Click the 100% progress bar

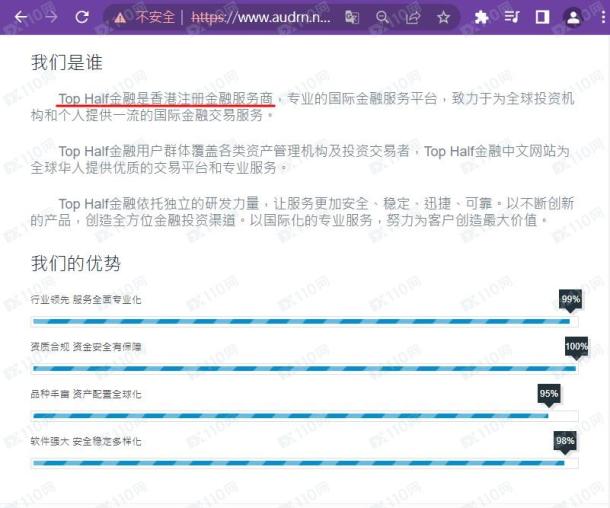[x=304, y=369]
